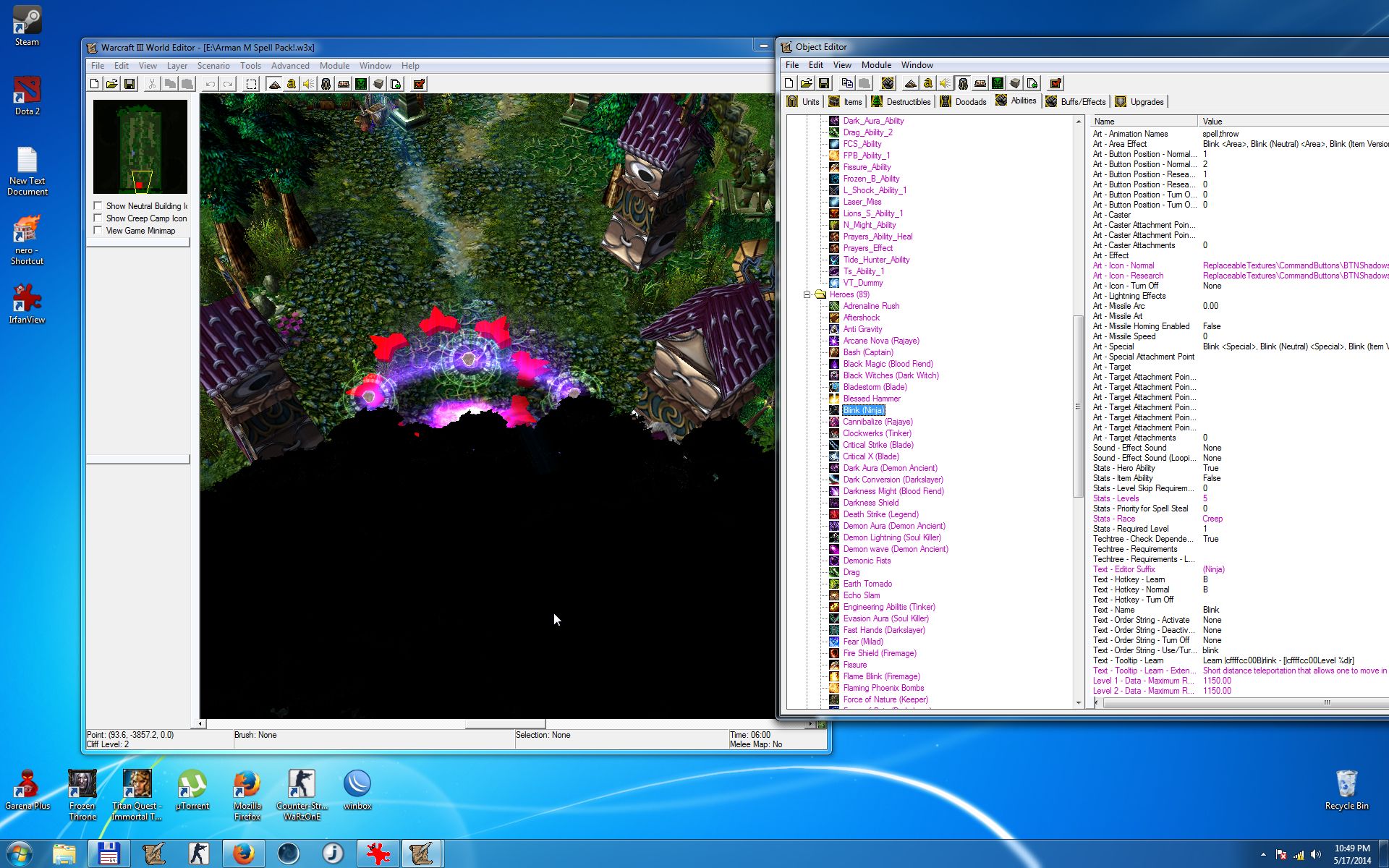Open Sound Editor from World Editor toolbar

pos(309,84)
